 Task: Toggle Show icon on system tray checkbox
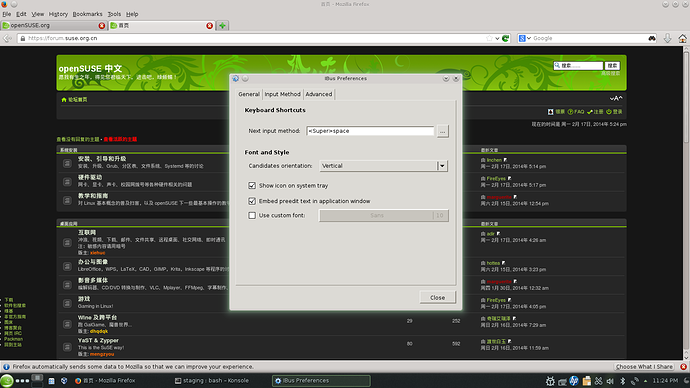(x=252, y=186)
